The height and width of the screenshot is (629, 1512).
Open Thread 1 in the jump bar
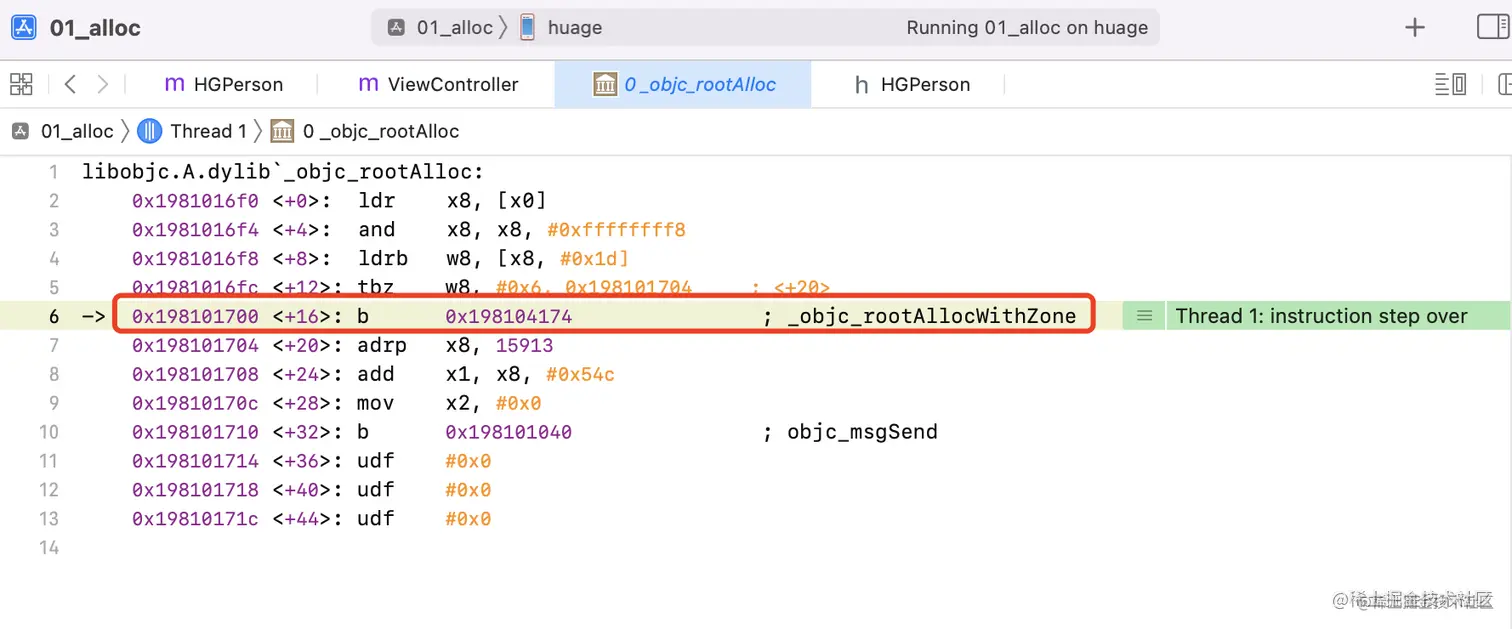coord(193,131)
